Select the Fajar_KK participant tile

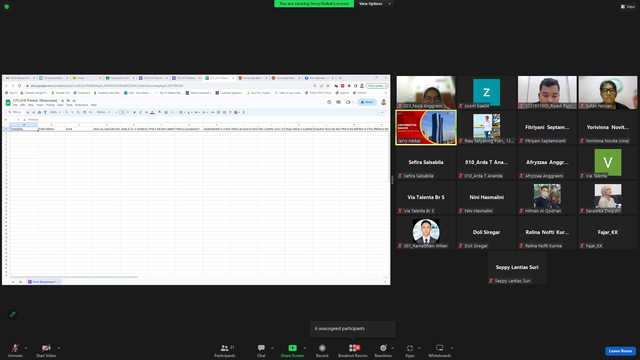tap(608, 233)
